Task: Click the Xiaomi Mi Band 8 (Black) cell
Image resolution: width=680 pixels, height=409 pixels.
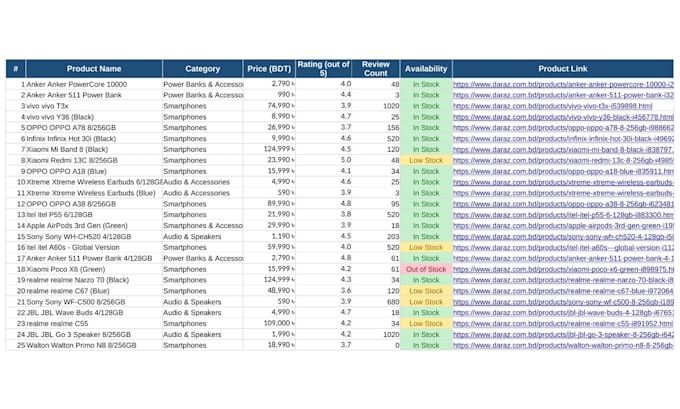Action: point(94,150)
